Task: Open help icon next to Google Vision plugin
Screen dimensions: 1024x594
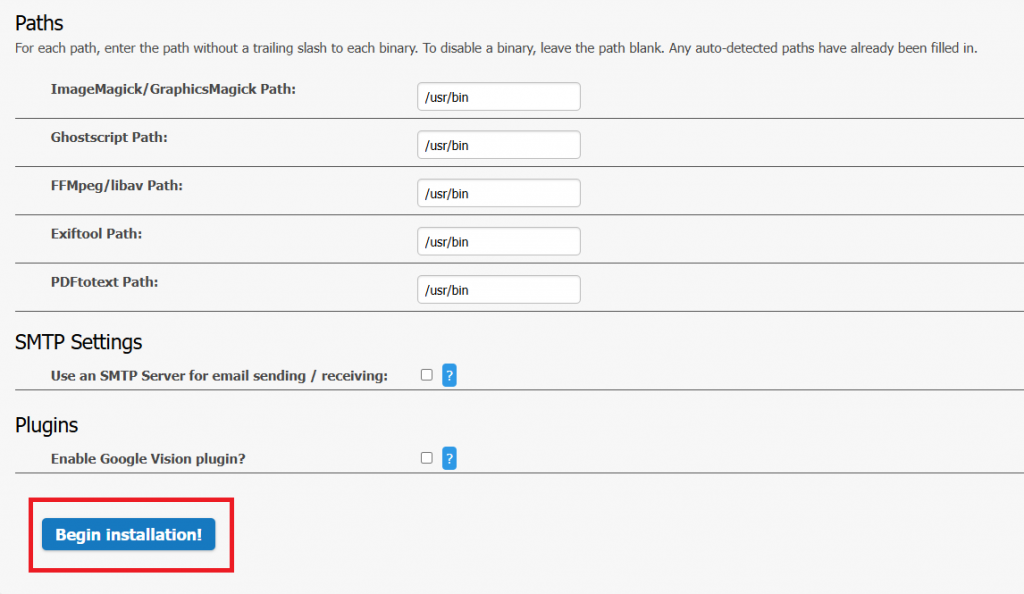Action: [x=449, y=459]
